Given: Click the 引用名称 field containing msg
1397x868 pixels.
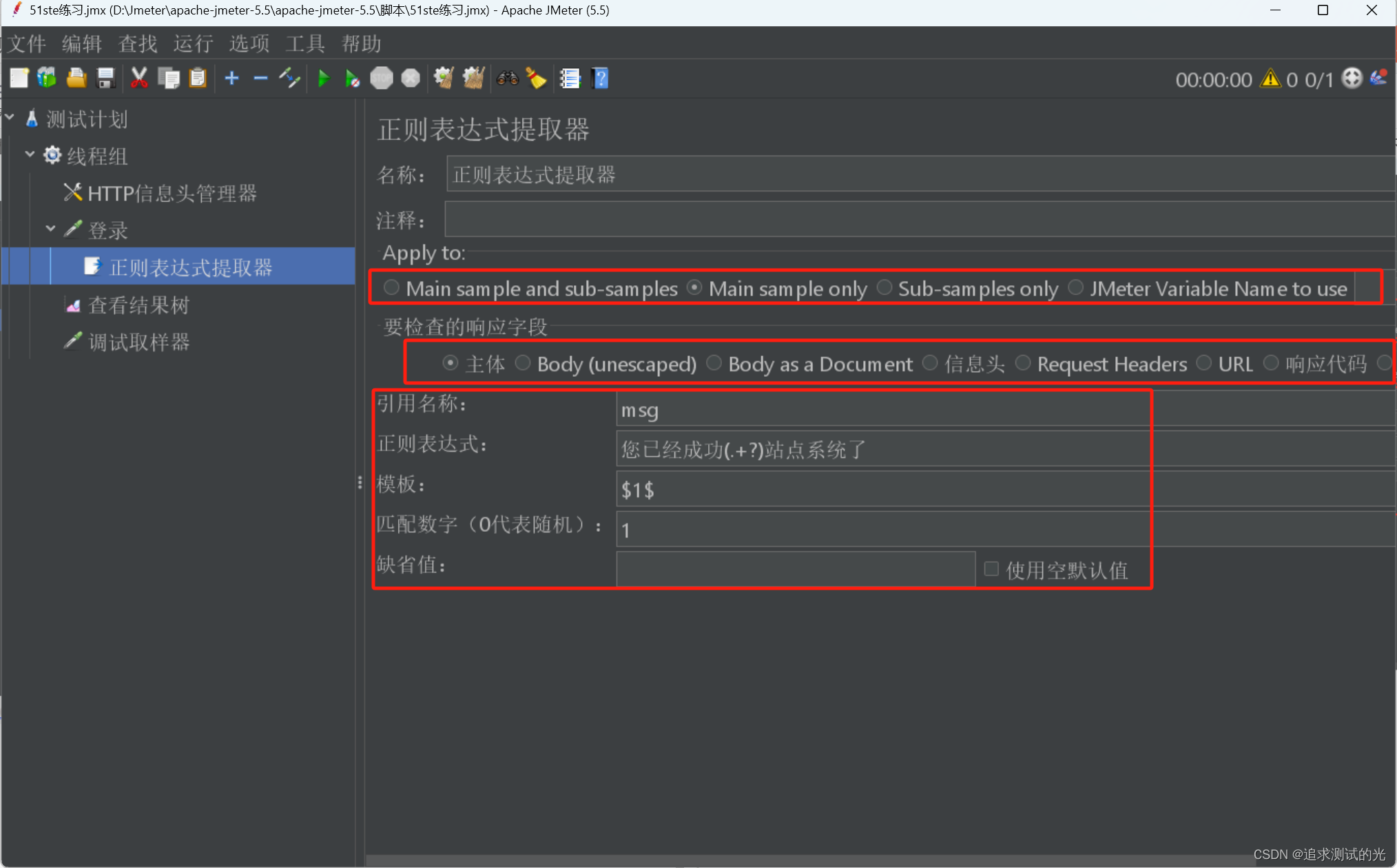Looking at the screenshot, I should point(1006,410).
